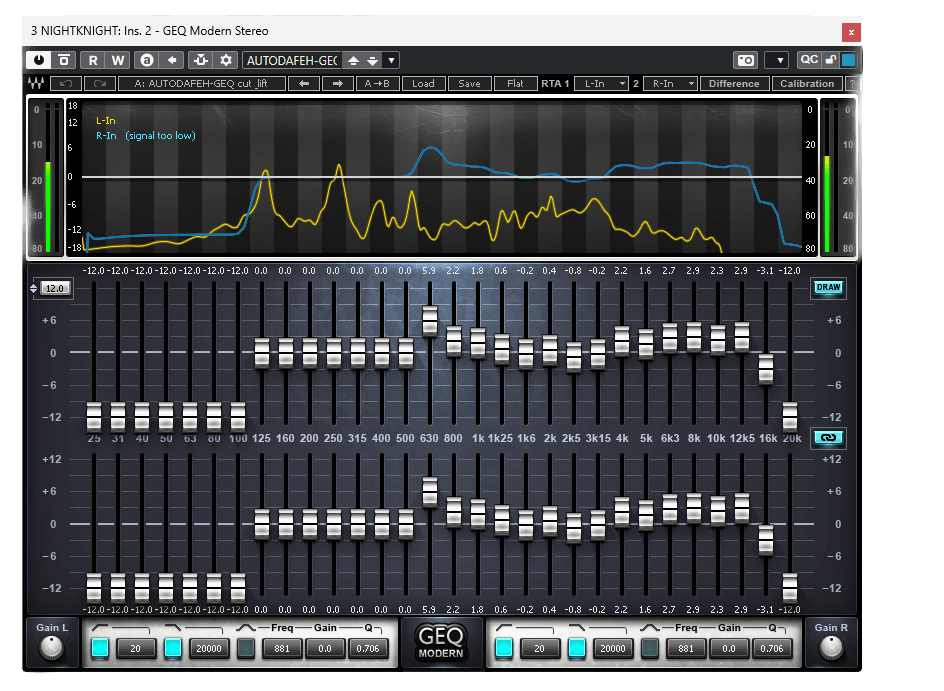Click right channel low-pass frequency field 20000
The width and height of the screenshot is (944, 691).
coord(613,648)
